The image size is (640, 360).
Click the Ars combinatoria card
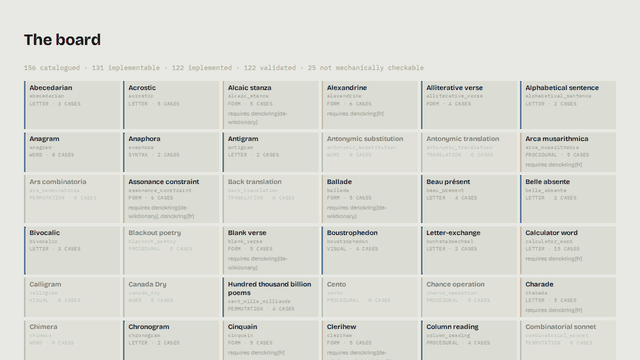[x=72, y=199]
